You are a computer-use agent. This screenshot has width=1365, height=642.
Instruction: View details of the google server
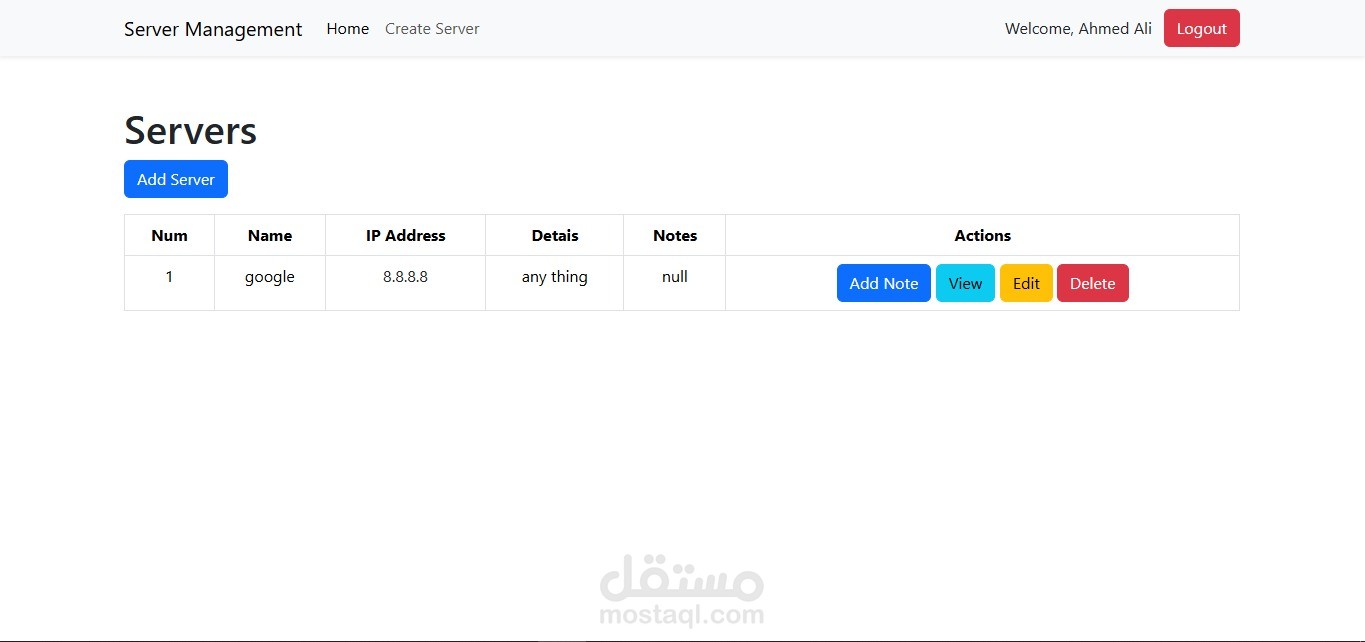964,283
